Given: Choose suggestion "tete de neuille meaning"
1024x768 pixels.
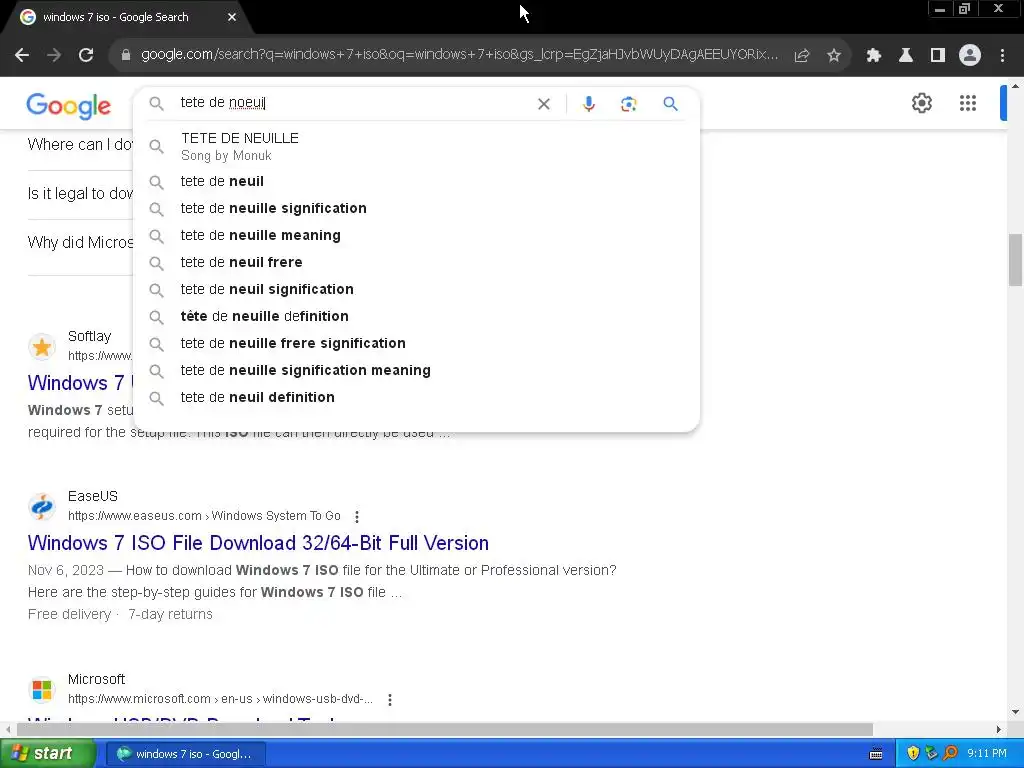Looking at the screenshot, I should [x=416, y=235].
